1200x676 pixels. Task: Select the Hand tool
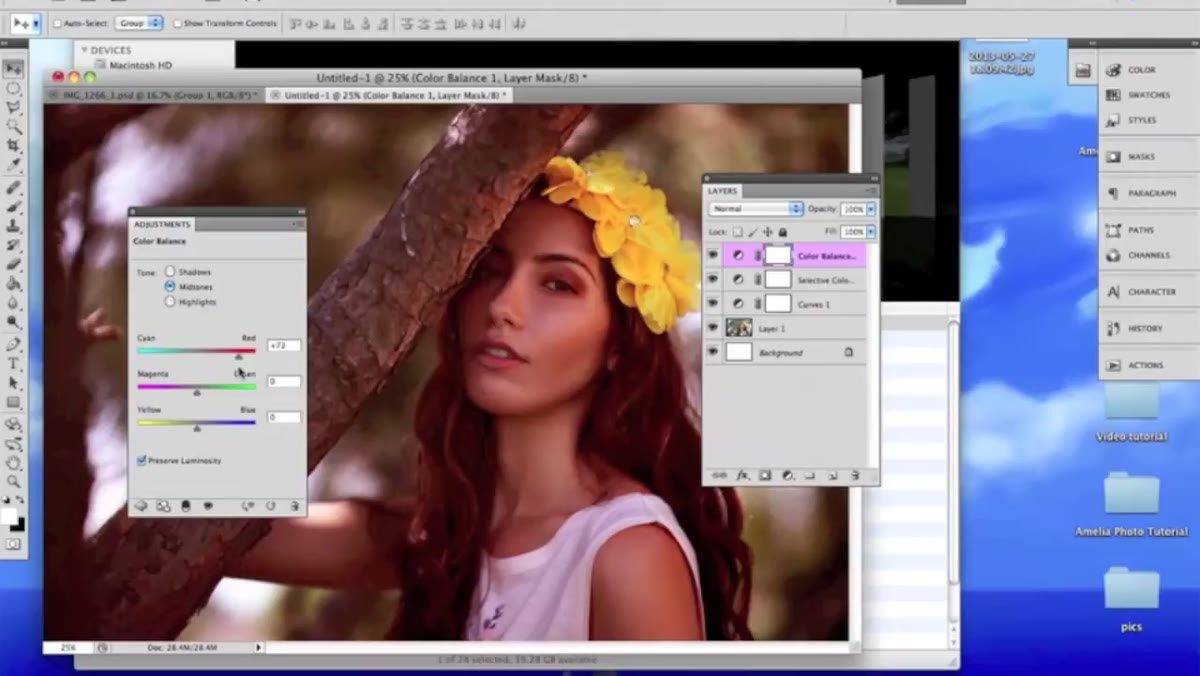(x=13, y=463)
